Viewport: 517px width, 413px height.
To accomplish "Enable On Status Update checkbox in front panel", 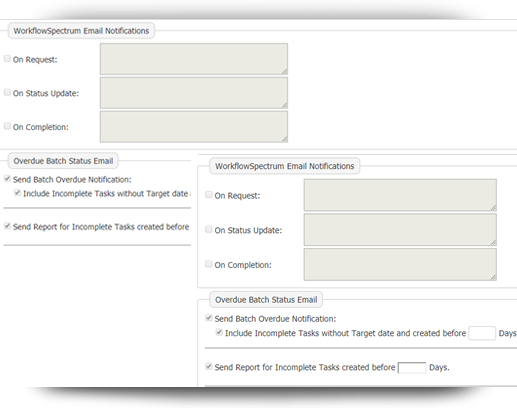I will click(209, 229).
